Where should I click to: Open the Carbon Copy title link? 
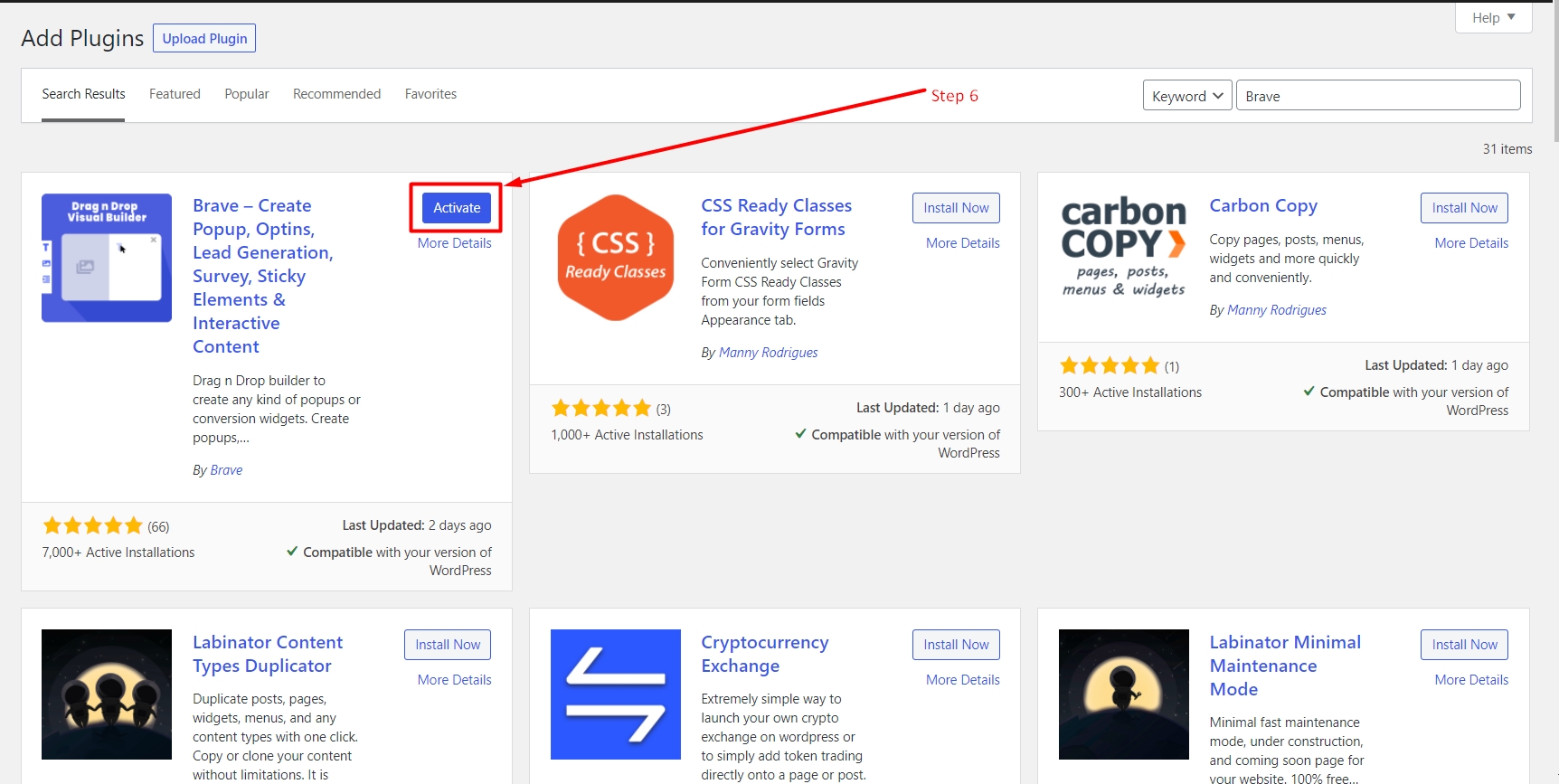[x=1263, y=205]
